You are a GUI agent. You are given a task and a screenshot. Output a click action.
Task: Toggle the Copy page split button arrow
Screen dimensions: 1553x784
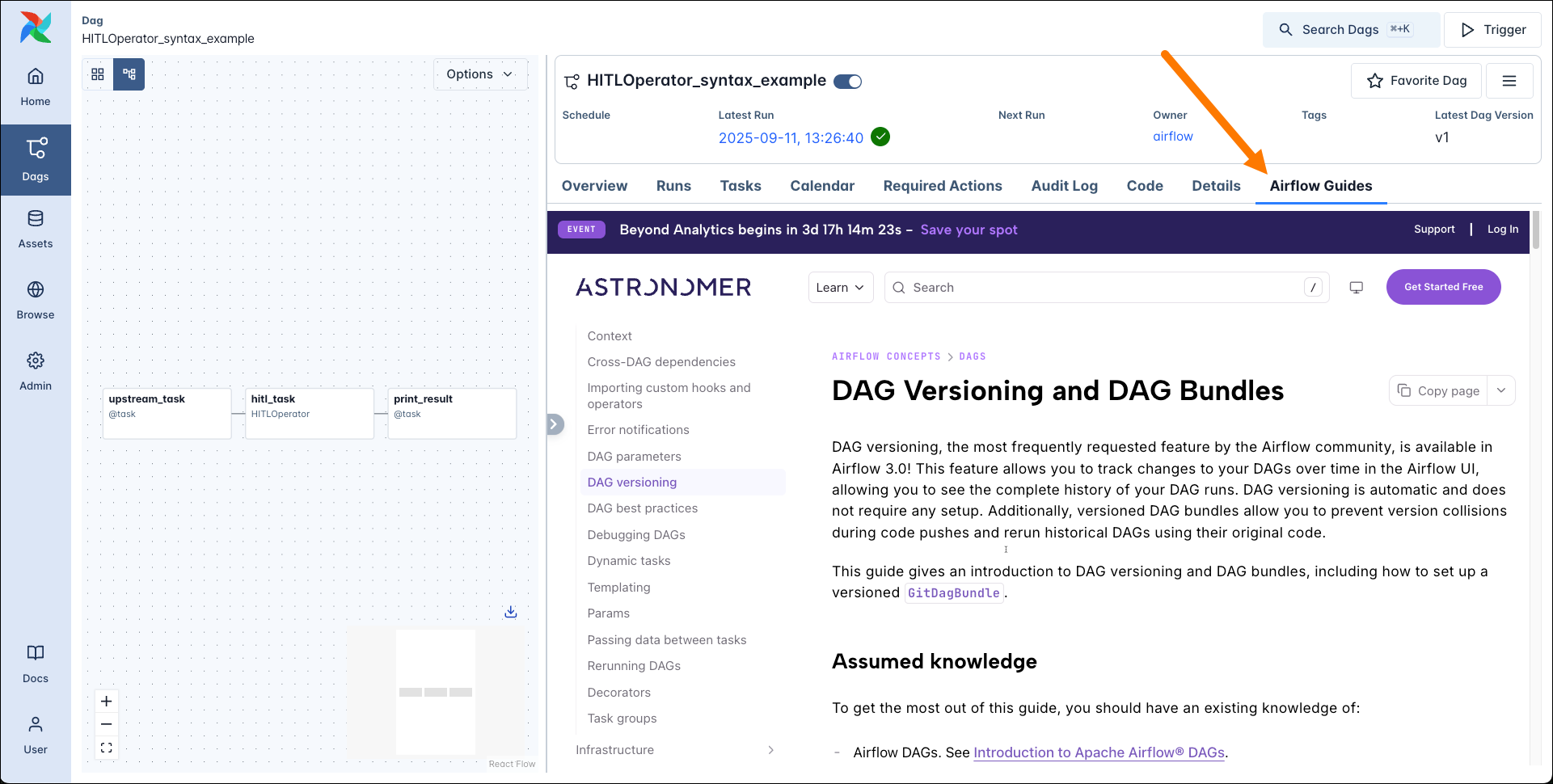point(1501,390)
